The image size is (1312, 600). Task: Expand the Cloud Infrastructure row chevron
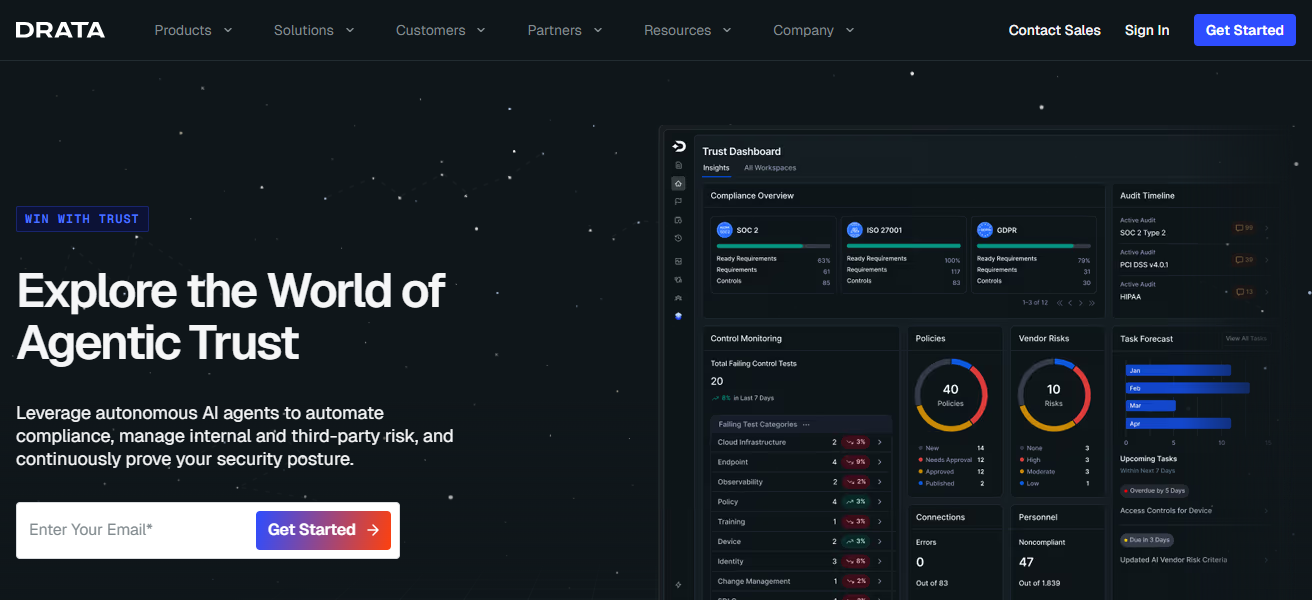(880, 442)
